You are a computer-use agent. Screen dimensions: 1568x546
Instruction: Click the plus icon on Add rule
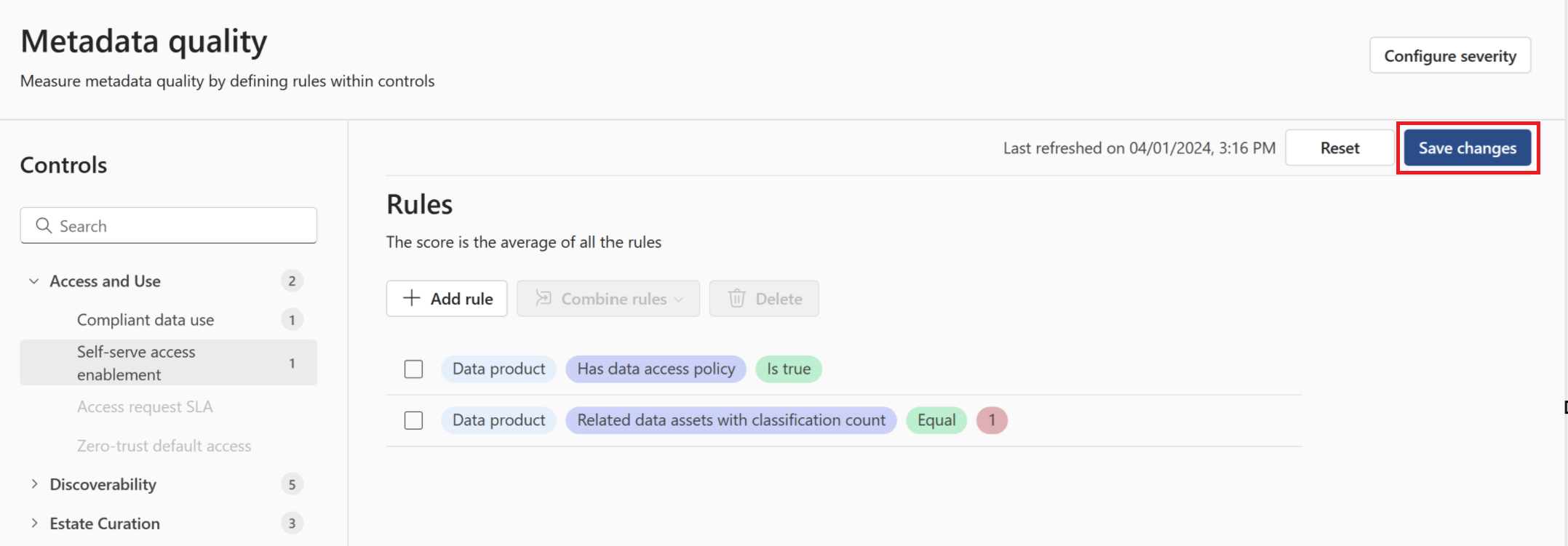coord(412,298)
